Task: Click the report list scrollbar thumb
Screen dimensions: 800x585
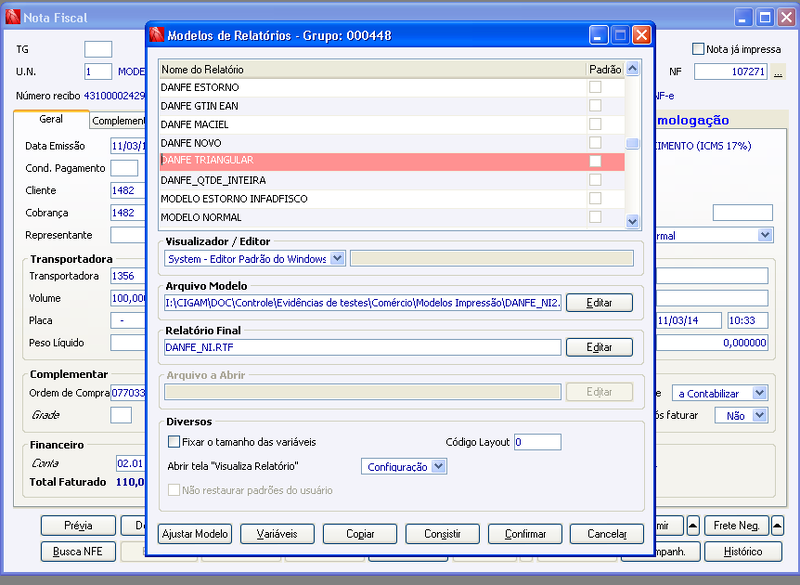Action: click(632, 143)
